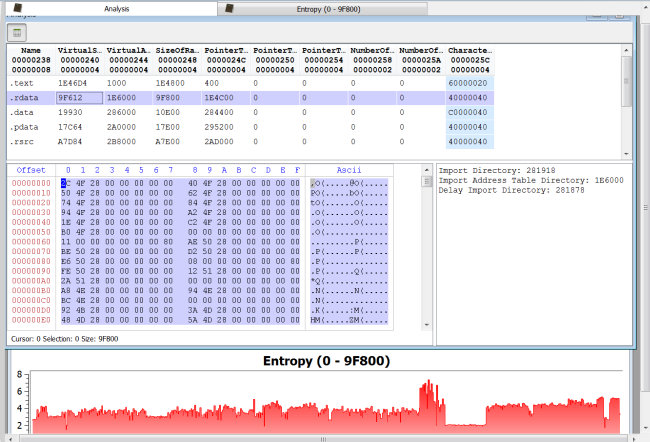Click offset 00000060 in hex view
The height and width of the screenshot is (442, 650).
[31, 242]
